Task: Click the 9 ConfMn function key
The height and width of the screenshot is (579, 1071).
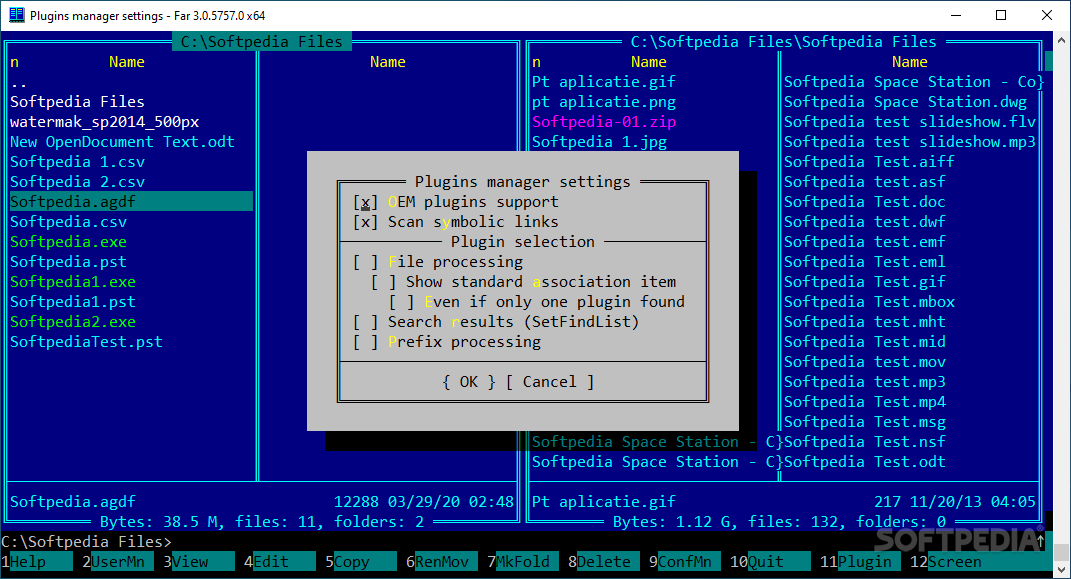Action: tap(684, 562)
